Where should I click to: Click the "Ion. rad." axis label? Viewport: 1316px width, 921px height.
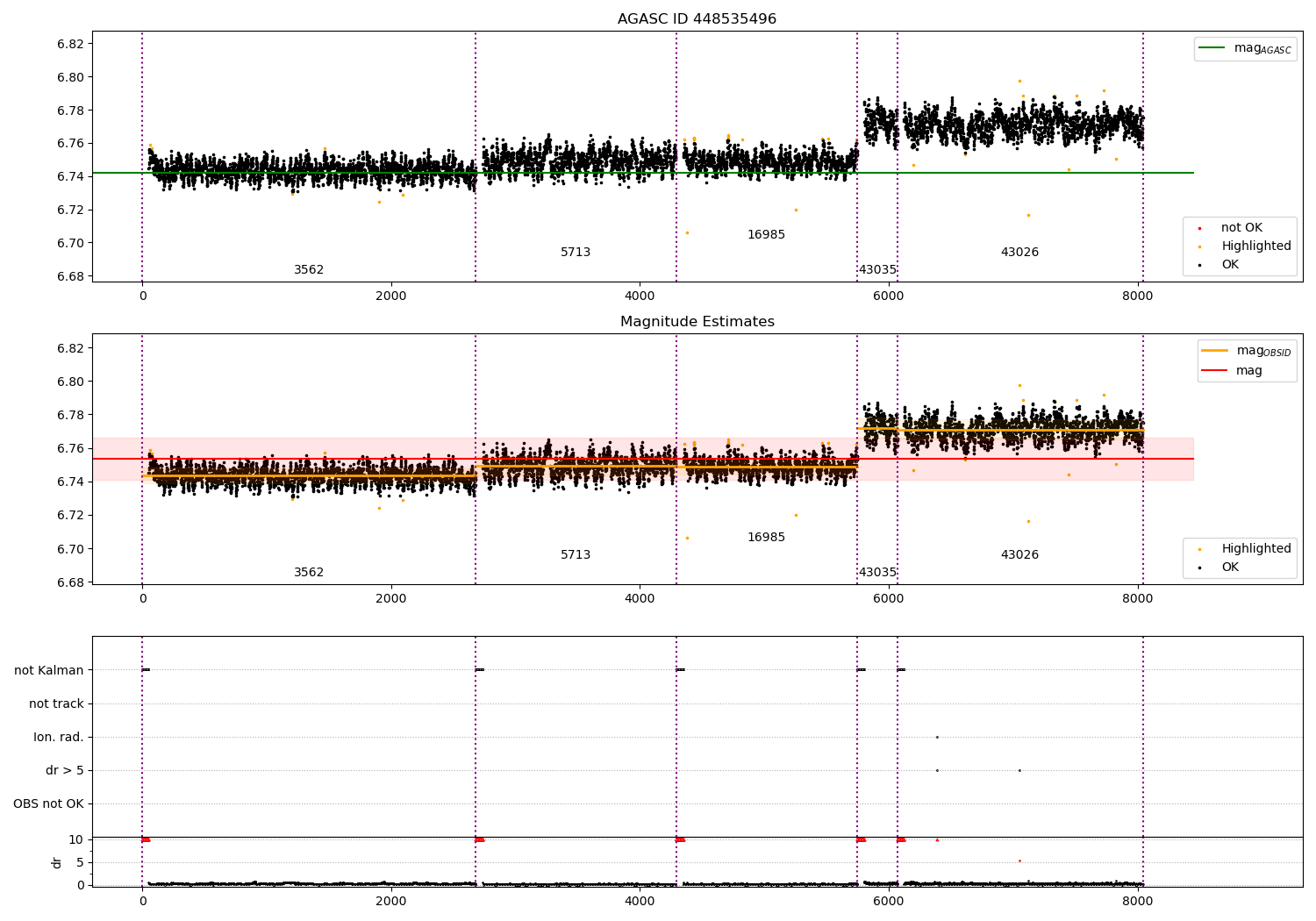(x=59, y=737)
